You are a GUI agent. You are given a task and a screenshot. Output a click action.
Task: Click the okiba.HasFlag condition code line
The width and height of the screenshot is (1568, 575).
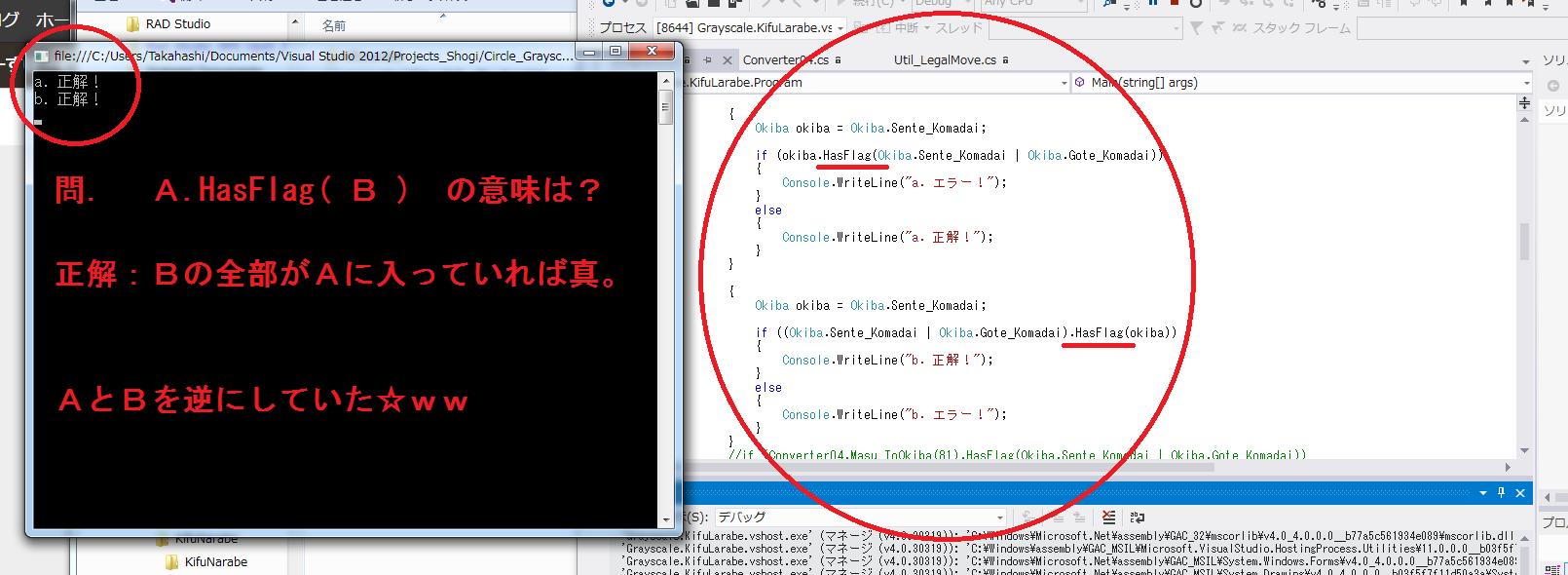[959, 155]
